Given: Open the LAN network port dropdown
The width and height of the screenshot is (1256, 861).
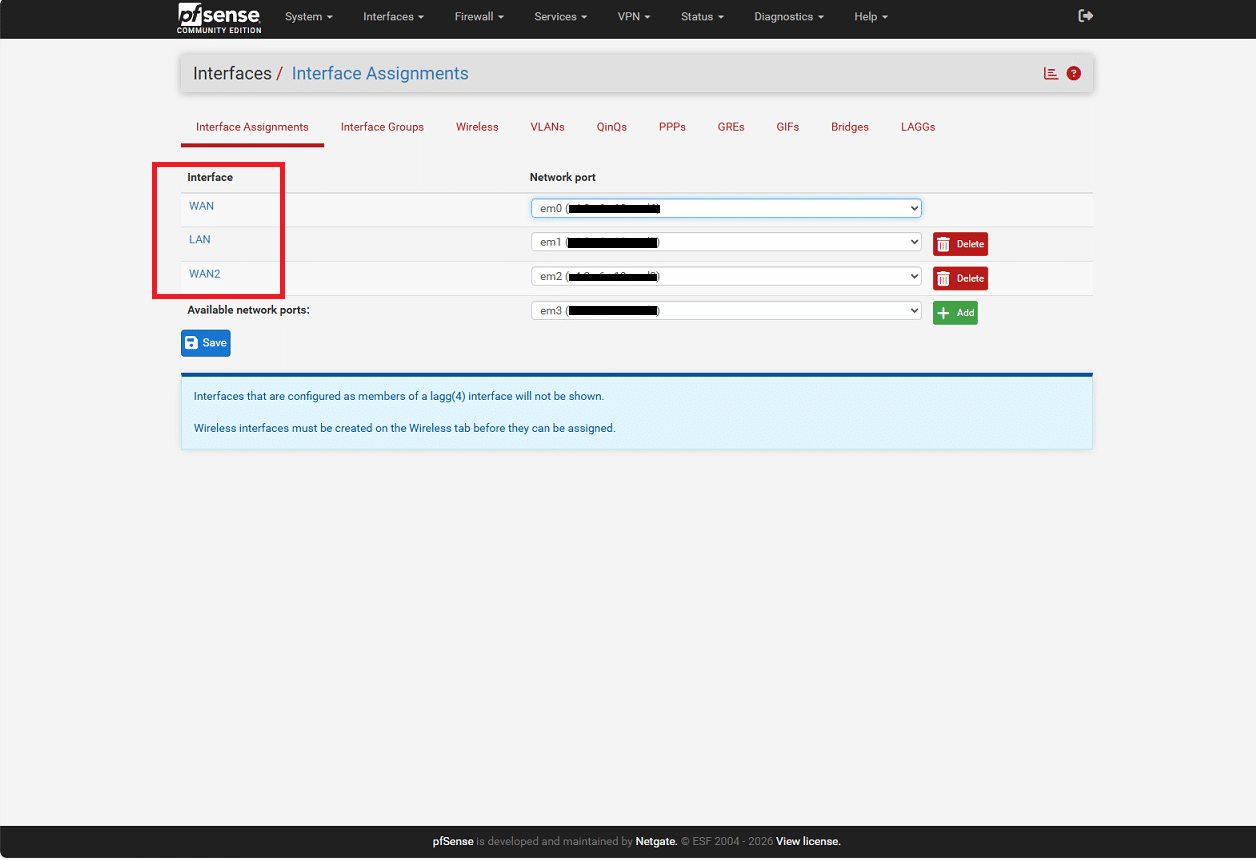Looking at the screenshot, I should pos(725,242).
